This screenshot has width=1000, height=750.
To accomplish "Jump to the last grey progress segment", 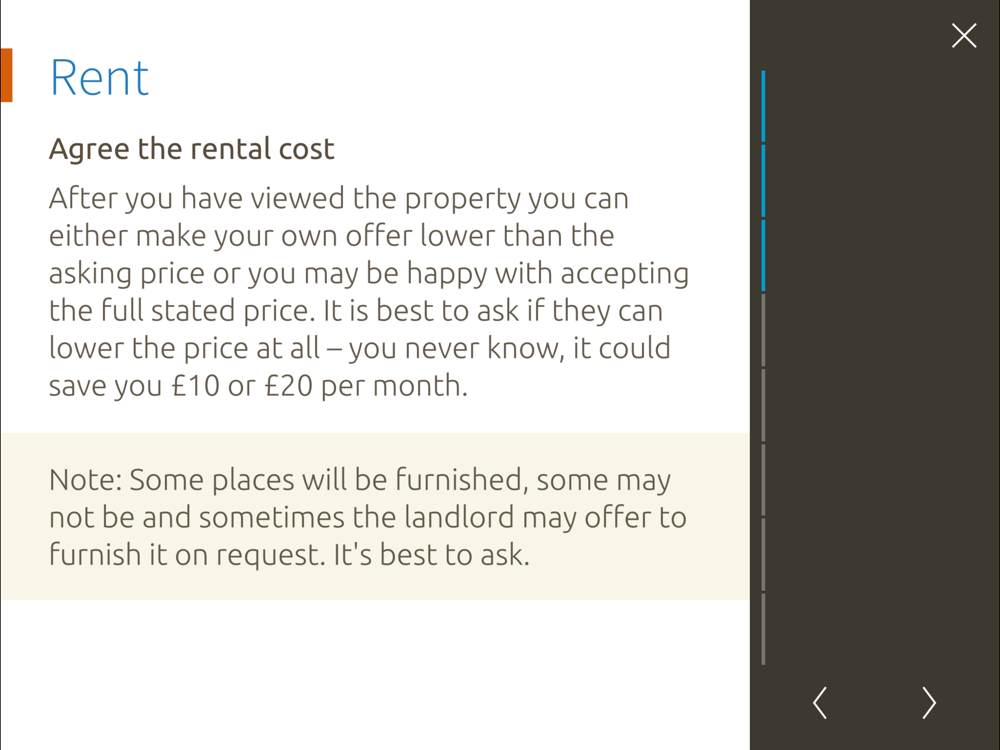I will [x=764, y=629].
